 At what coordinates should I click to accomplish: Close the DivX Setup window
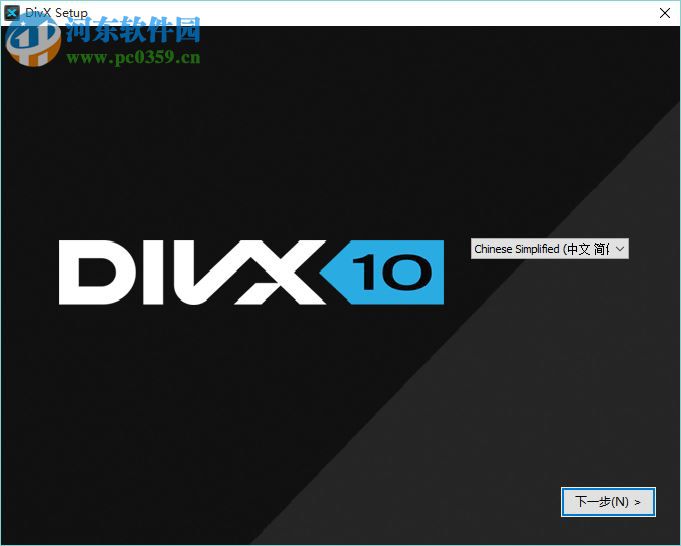click(664, 13)
